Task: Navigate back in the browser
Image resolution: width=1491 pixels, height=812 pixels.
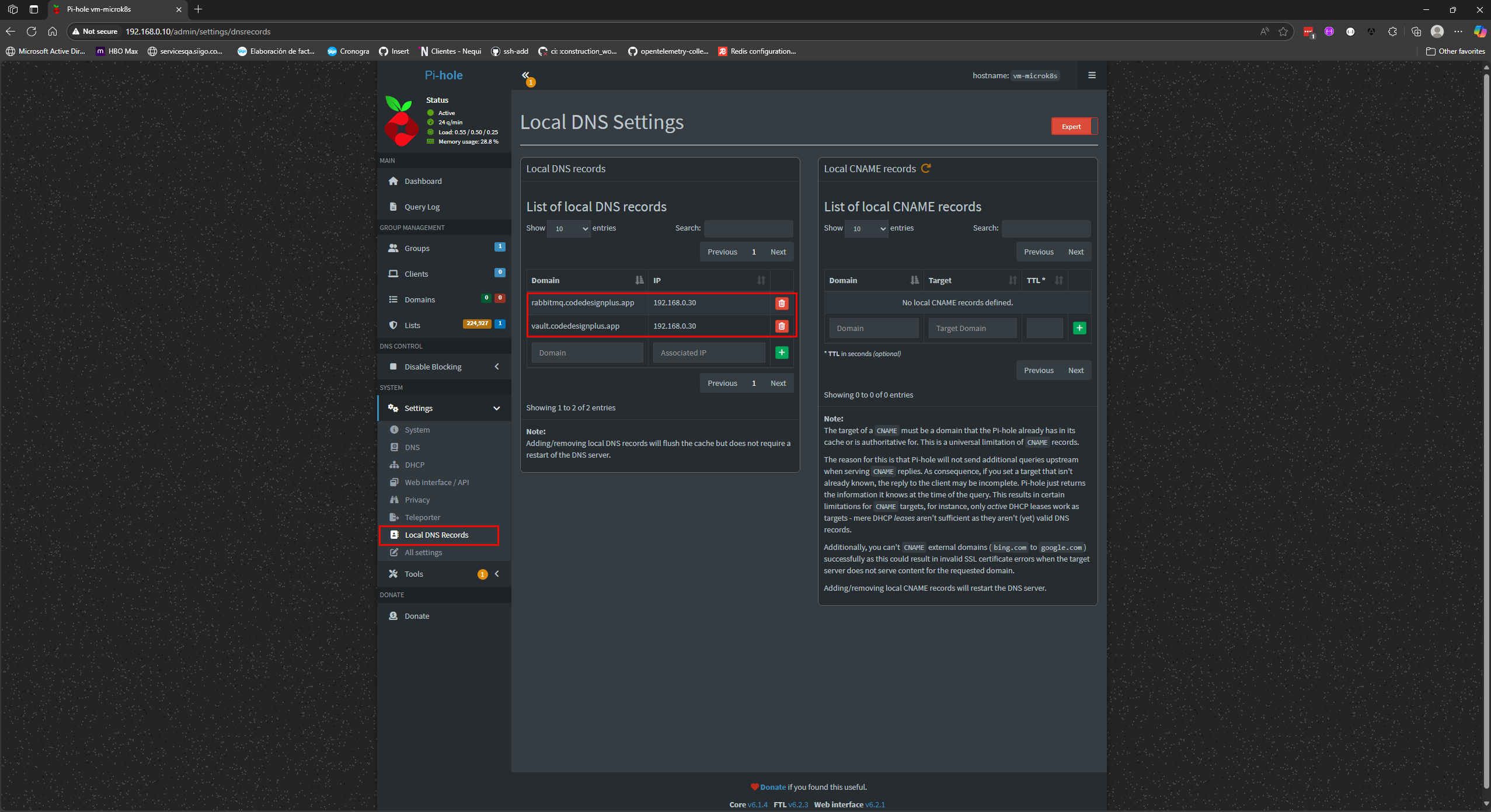Action: point(11,32)
